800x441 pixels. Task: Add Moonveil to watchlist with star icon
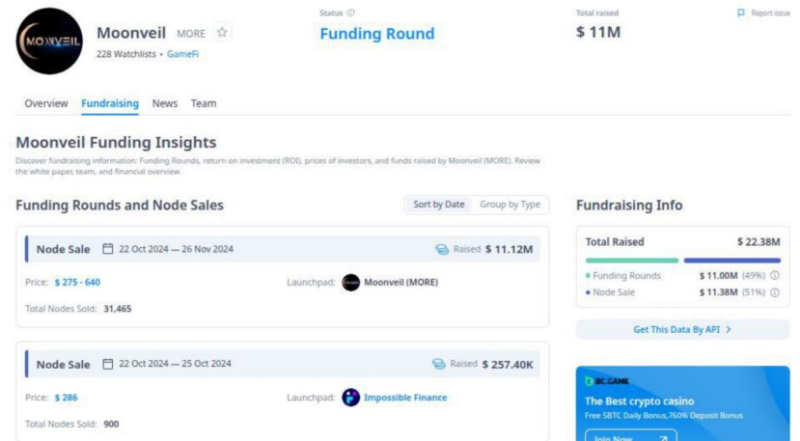tap(222, 33)
